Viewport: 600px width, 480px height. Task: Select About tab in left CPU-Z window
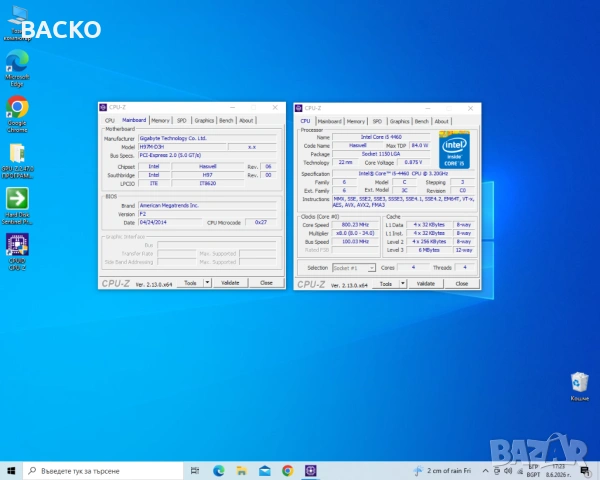(x=246, y=121)
